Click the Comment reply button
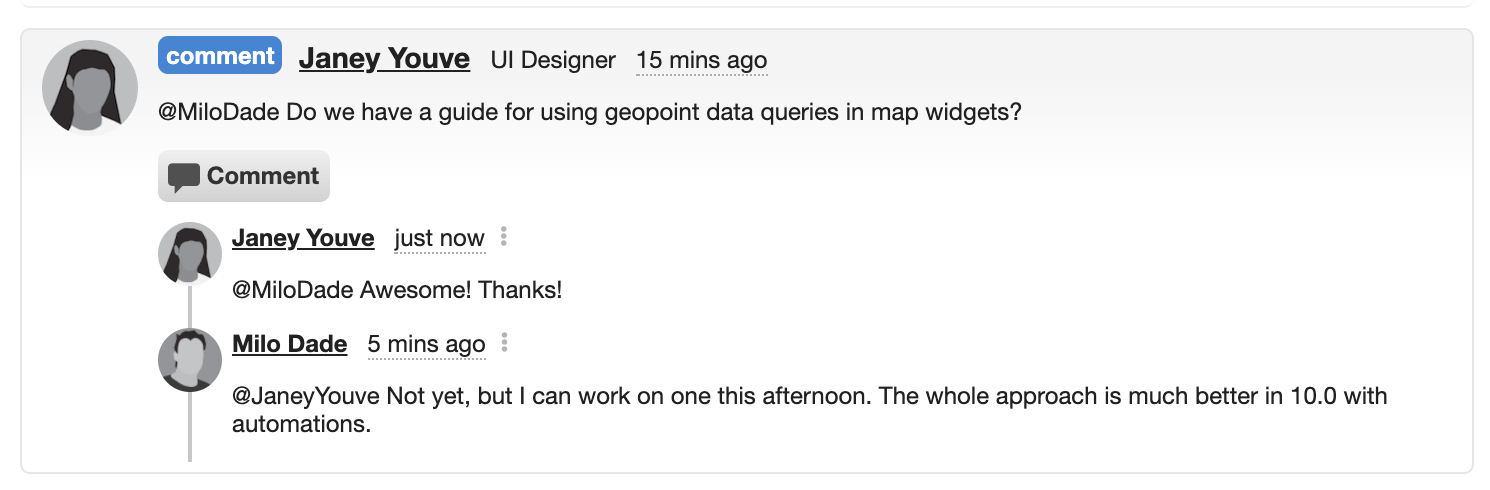 tap(244, 176)
